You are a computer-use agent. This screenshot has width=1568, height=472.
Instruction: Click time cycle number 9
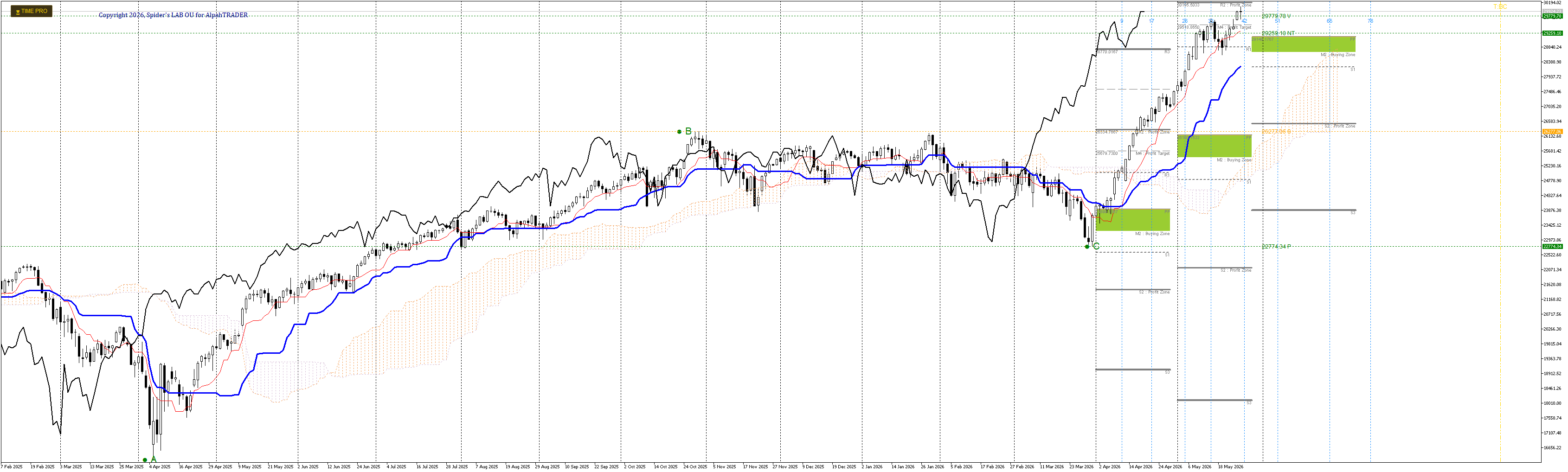(1122, 21)
